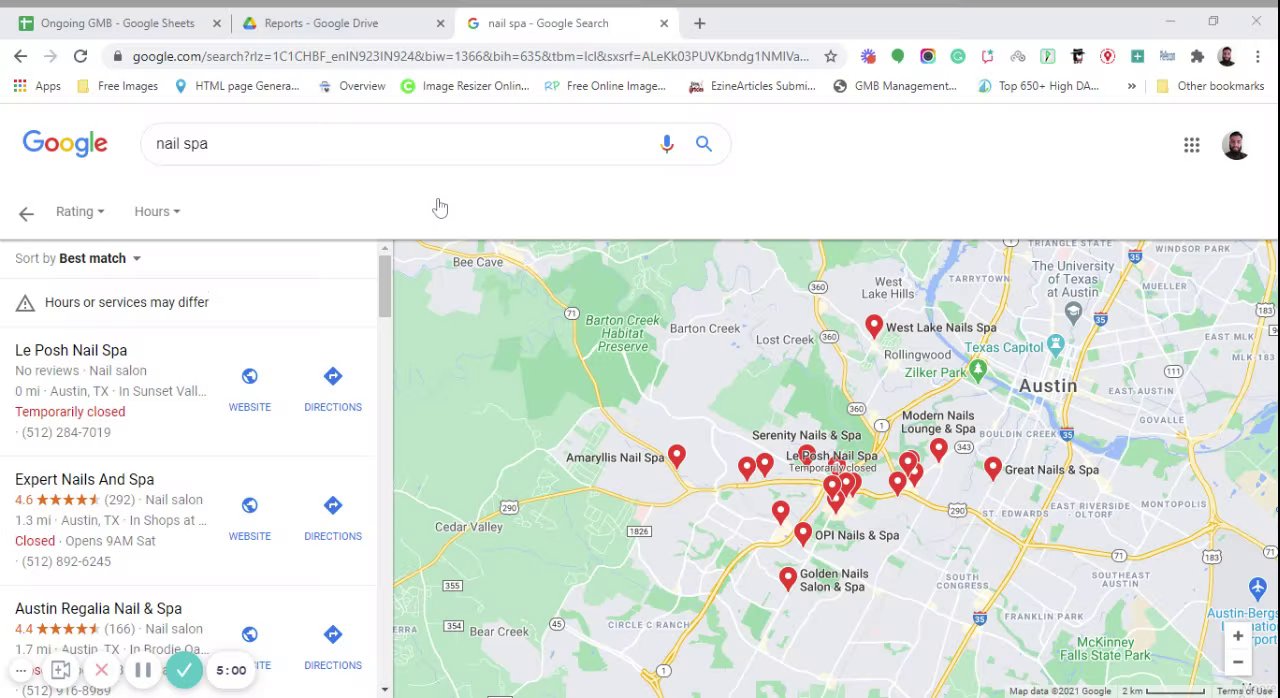1280x698 pixels.
Task: Click browser back arrow in toolbar
Action: 21,56
